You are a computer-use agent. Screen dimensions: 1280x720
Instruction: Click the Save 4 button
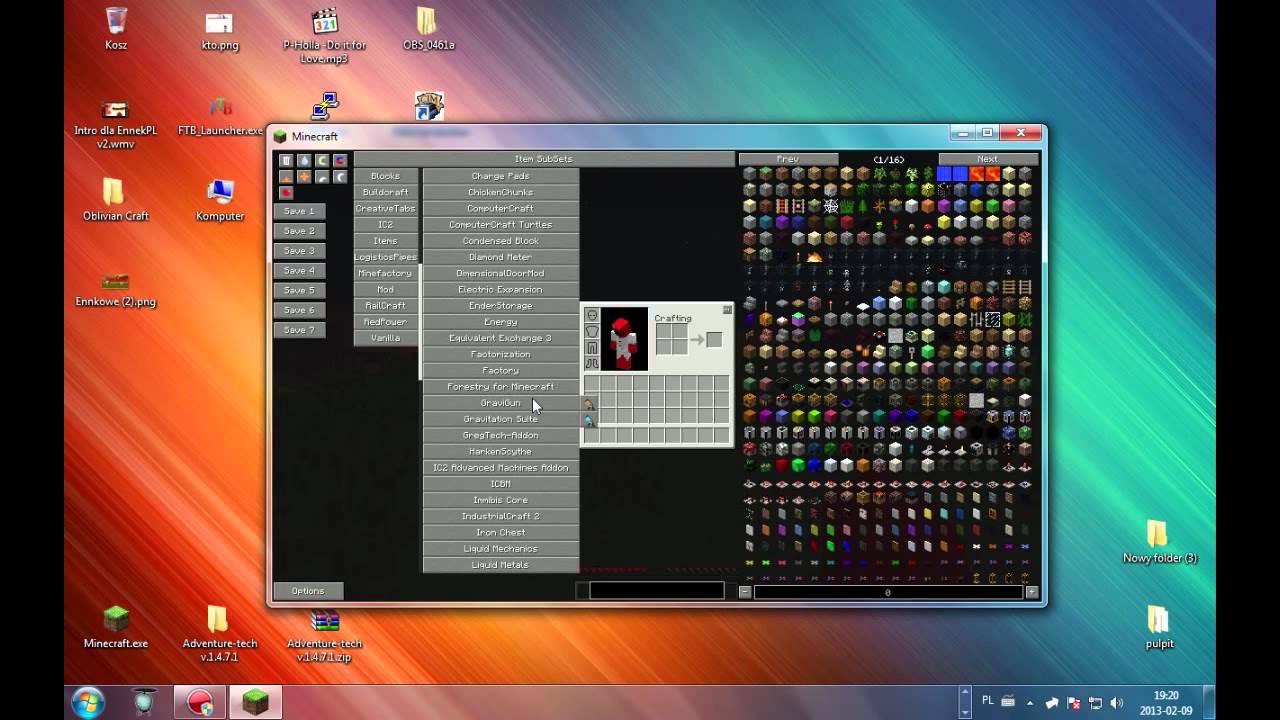299,270
